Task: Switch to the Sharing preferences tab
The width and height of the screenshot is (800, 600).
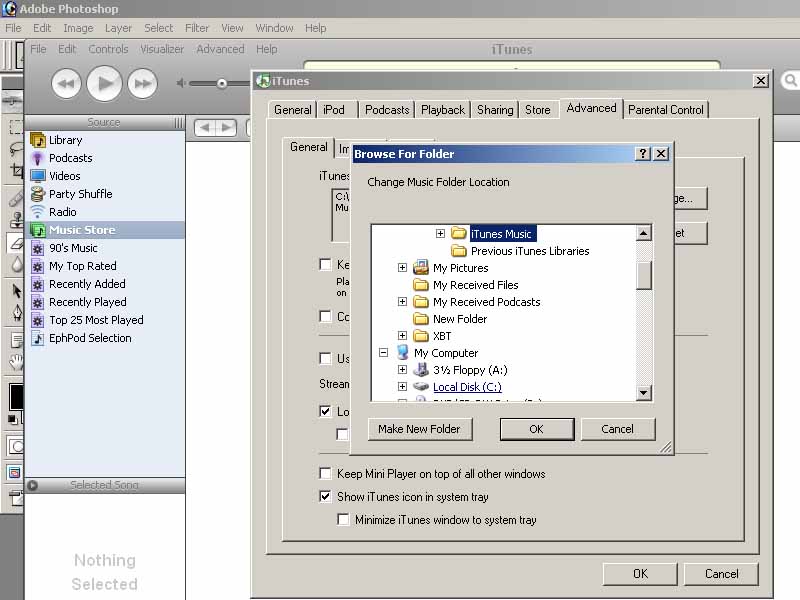Action: [495, 110]
